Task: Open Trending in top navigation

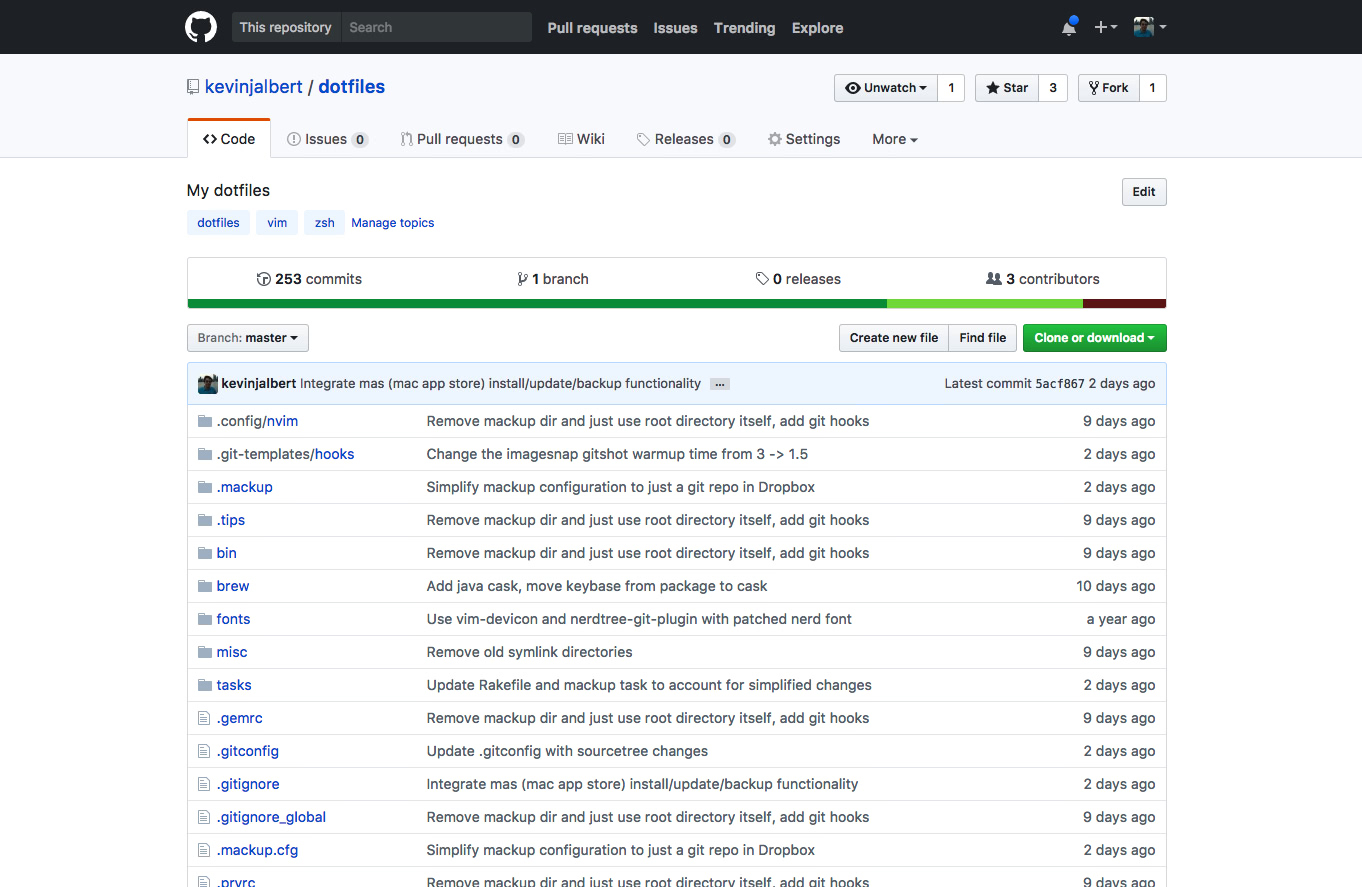Action: [744, 28]
